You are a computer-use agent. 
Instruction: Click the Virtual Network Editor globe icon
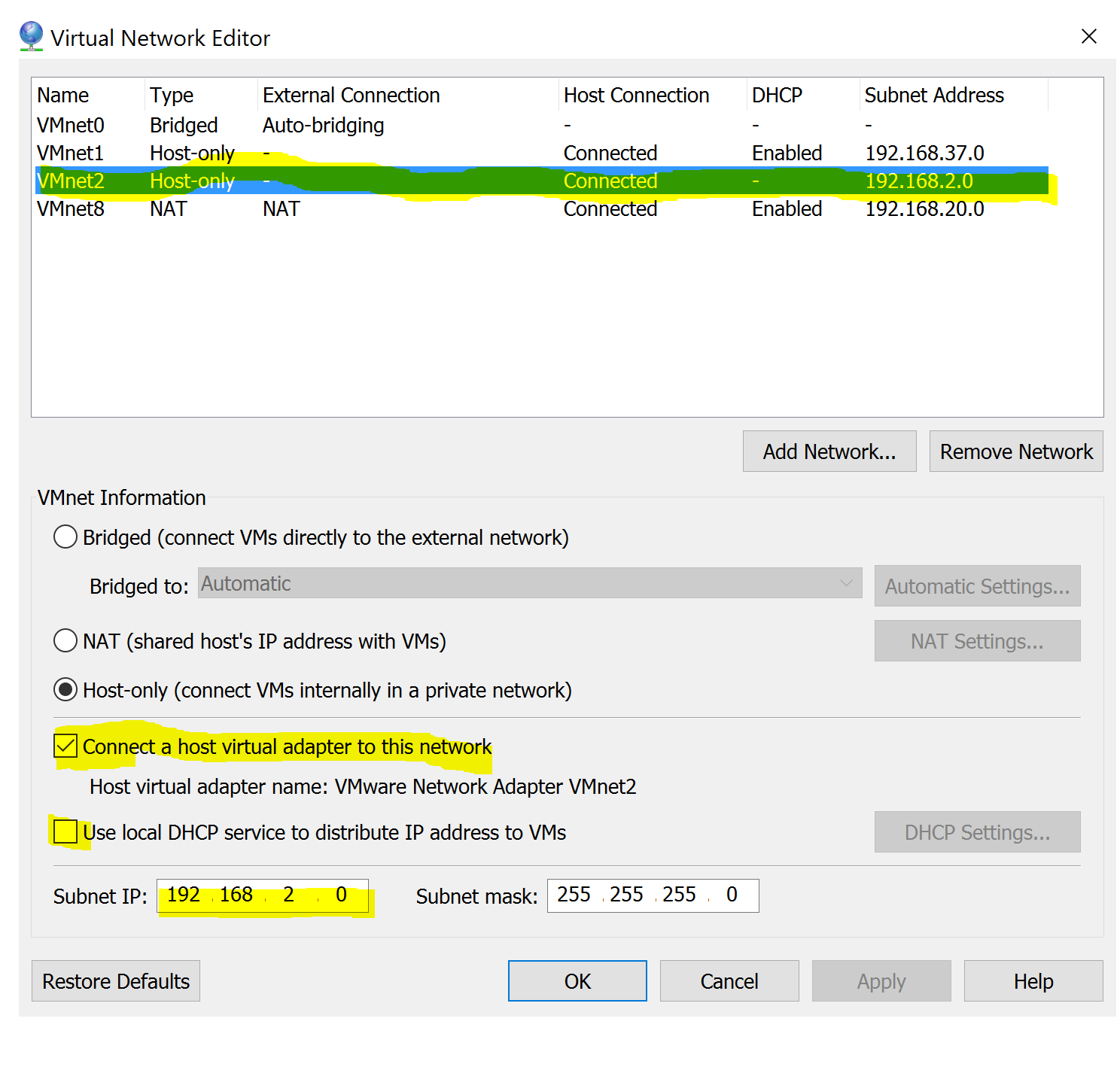point(29,35)
